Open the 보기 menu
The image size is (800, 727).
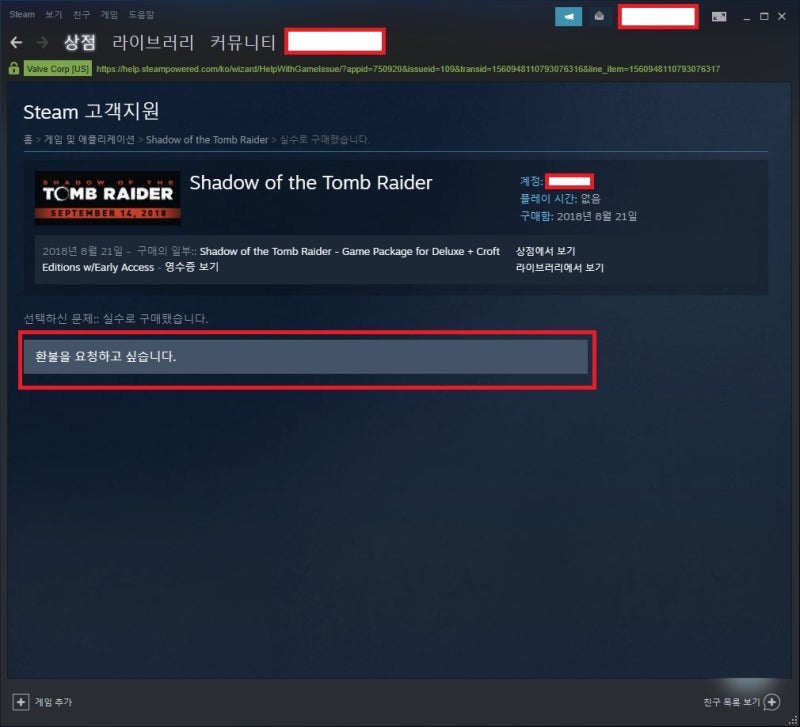click(x=53, y=14)
